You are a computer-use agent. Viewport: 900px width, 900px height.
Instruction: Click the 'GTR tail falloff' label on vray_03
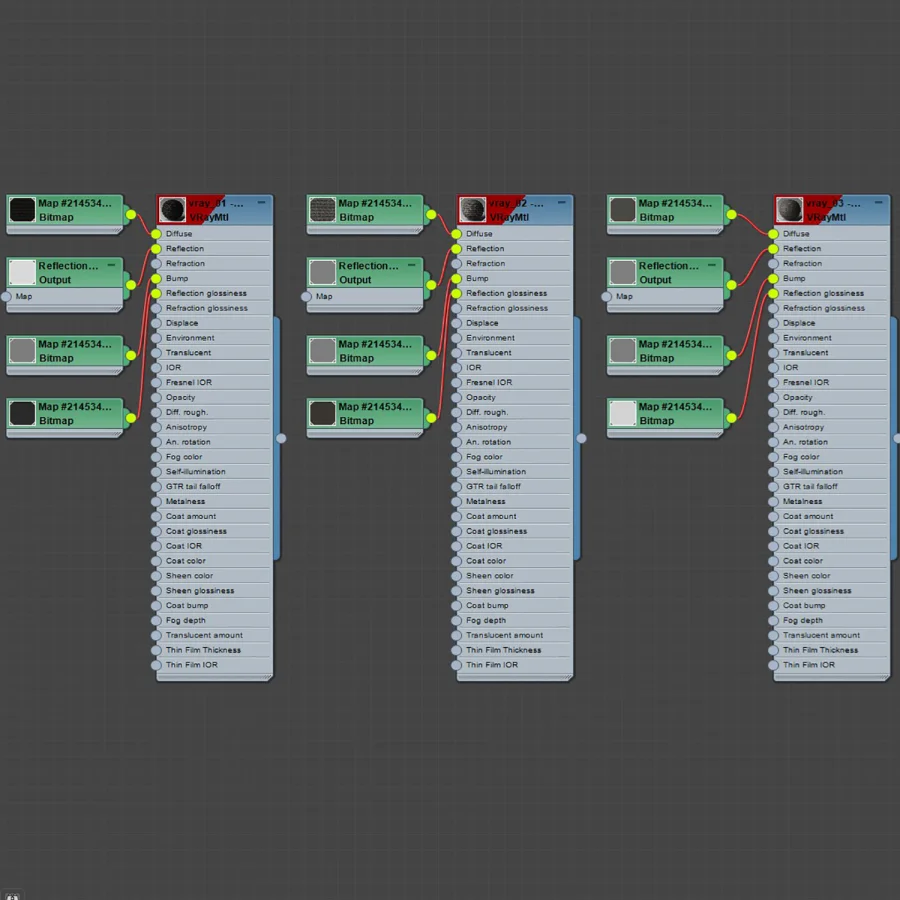pyautogui.click(x=810, y=487)
